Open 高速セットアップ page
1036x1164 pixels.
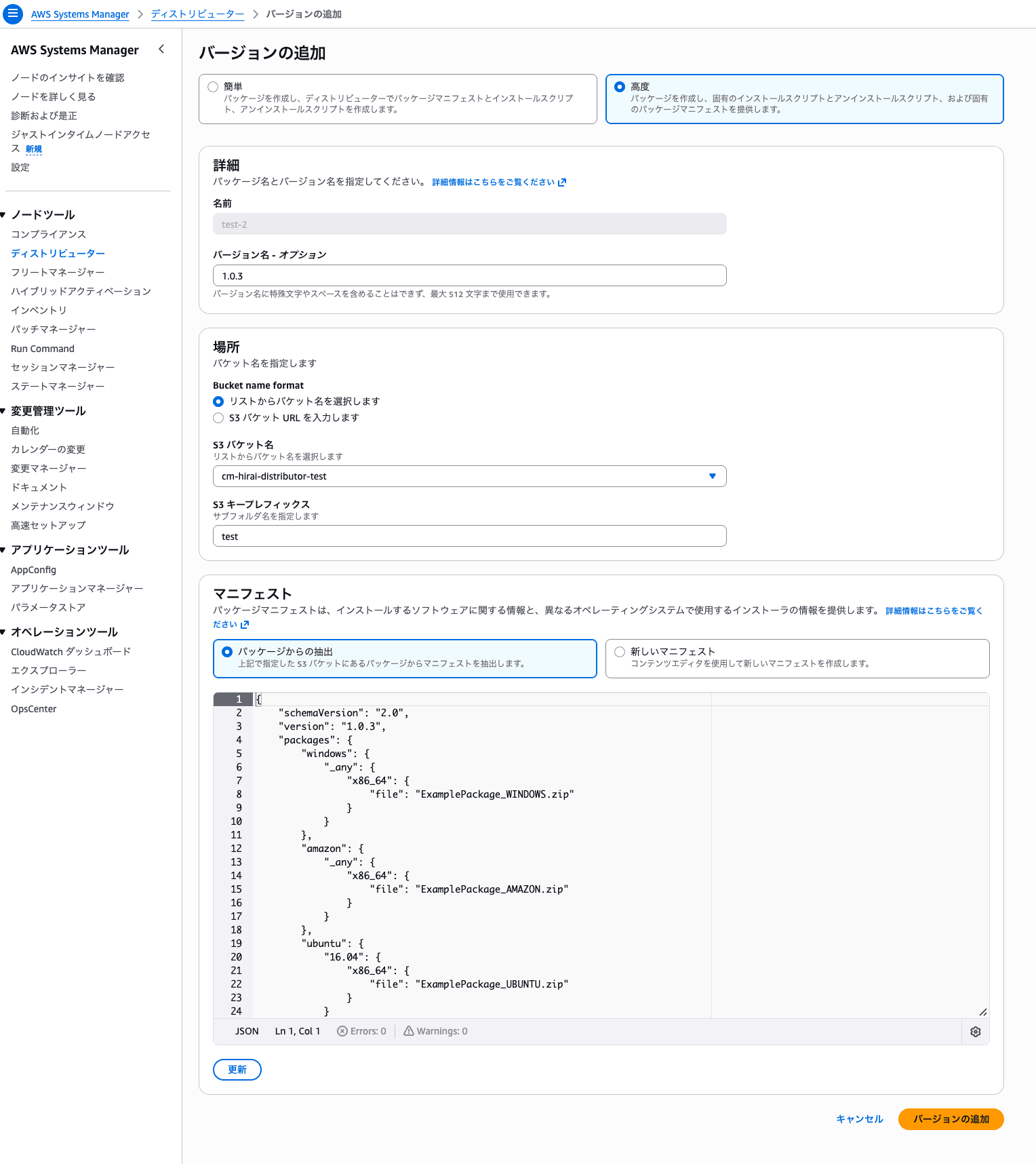click(49, 526)
